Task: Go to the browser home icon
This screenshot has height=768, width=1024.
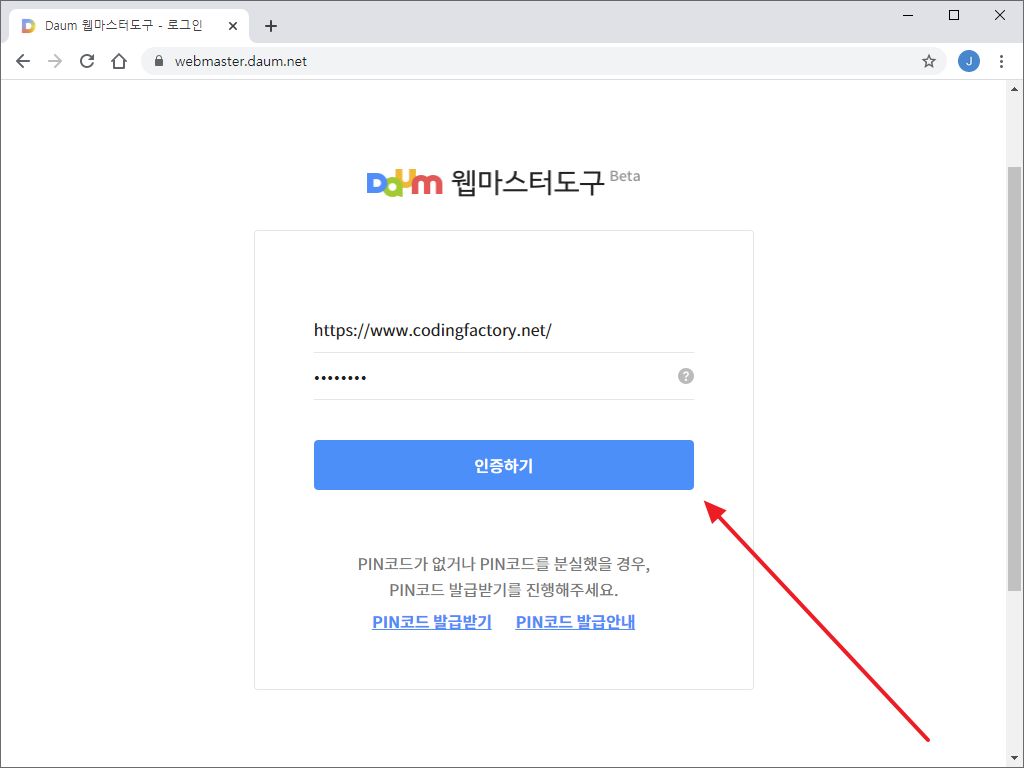Action: click(119, 61)
